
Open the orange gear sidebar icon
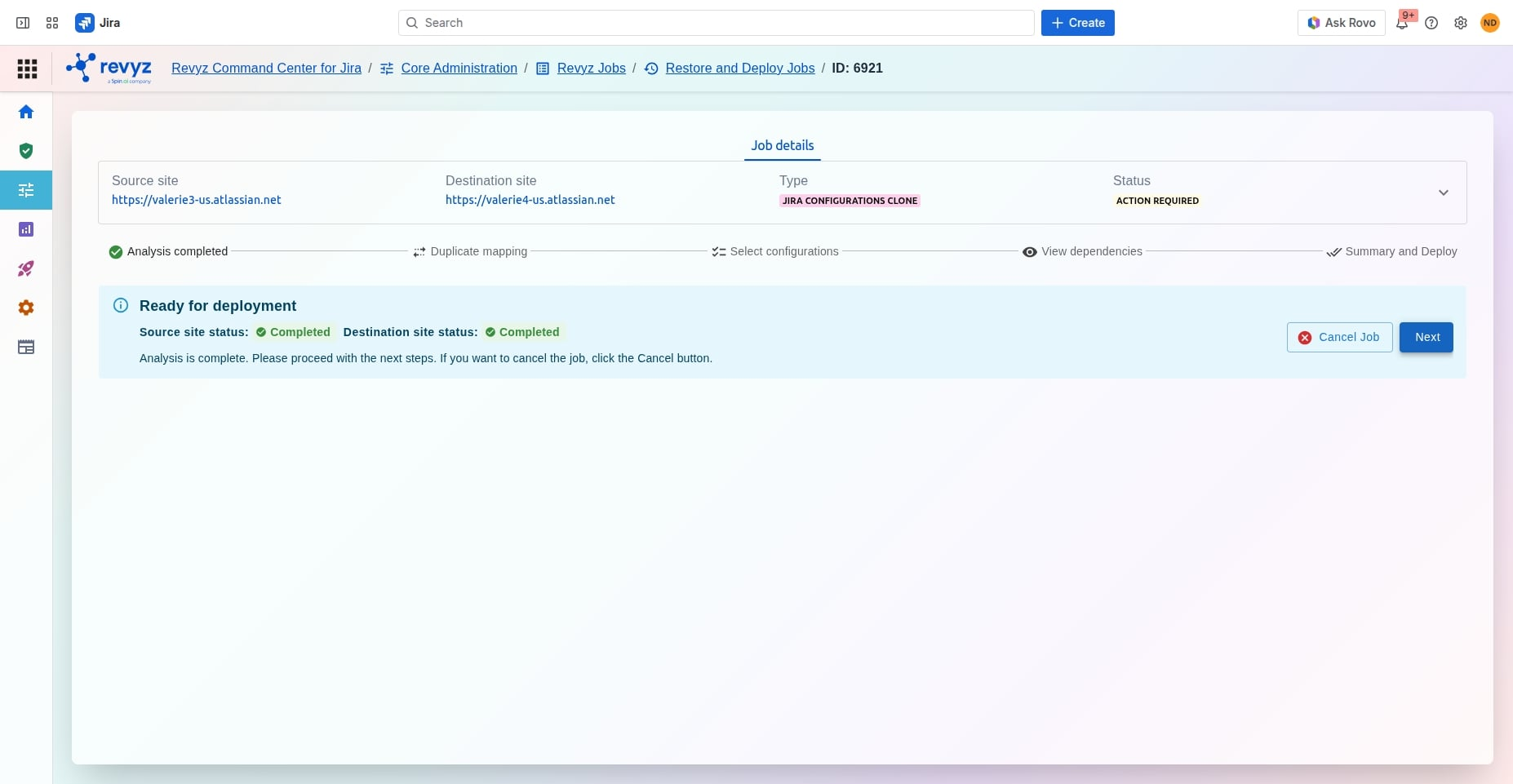pos(26,308)
